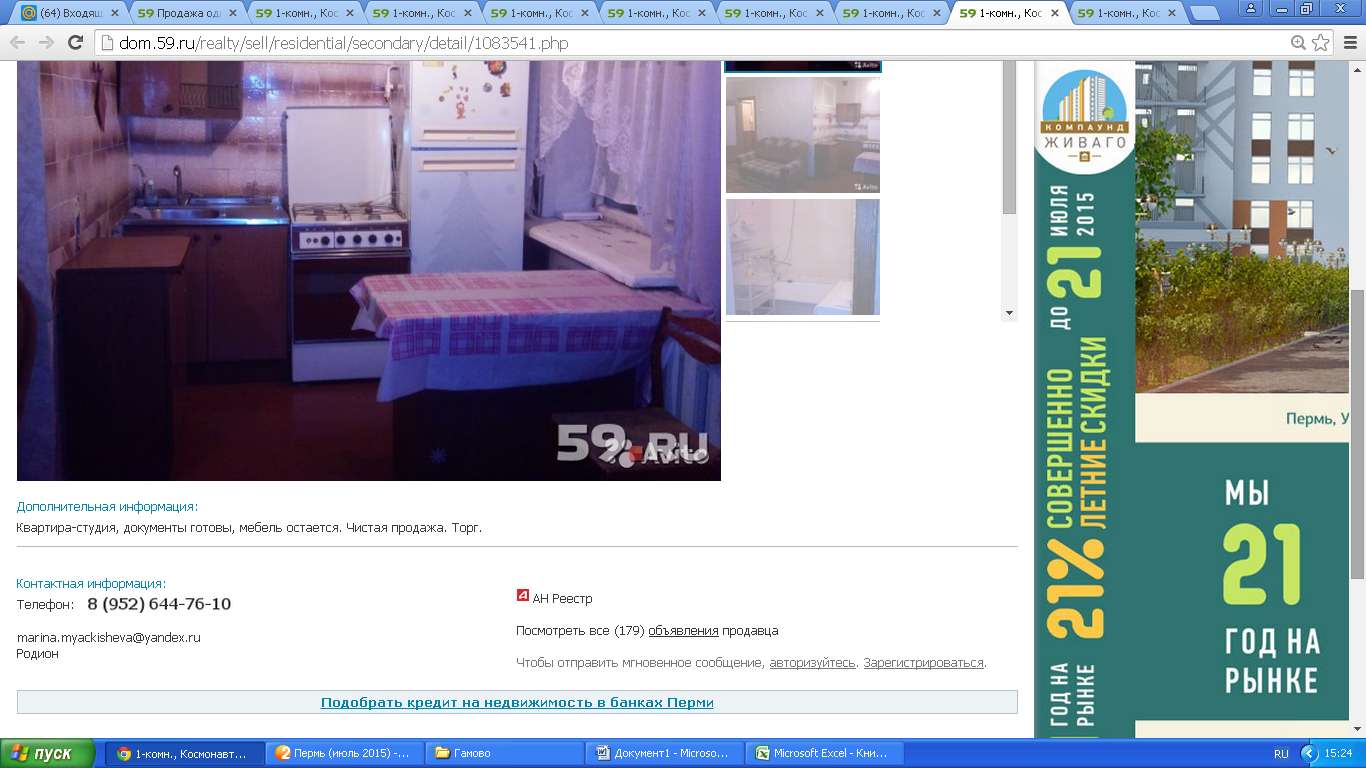Image resolution: width=1366 pixels, height=768 pixels.
Task: Go back to the previous page
Action: pos(18,43)
